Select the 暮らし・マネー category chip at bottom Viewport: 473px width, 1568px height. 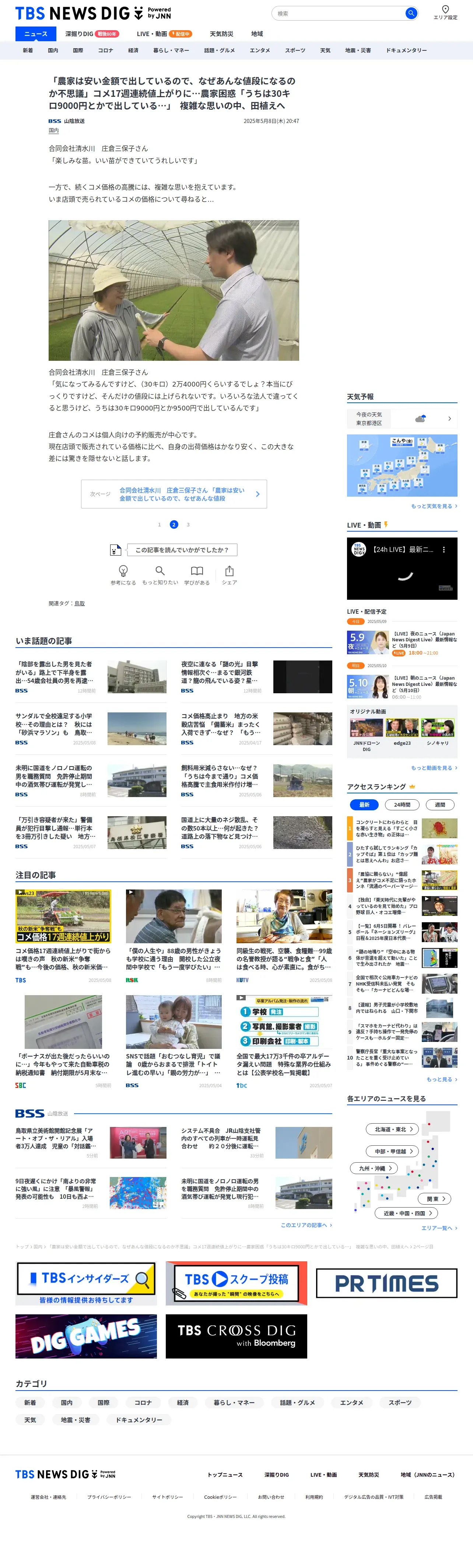point(234,1402)
